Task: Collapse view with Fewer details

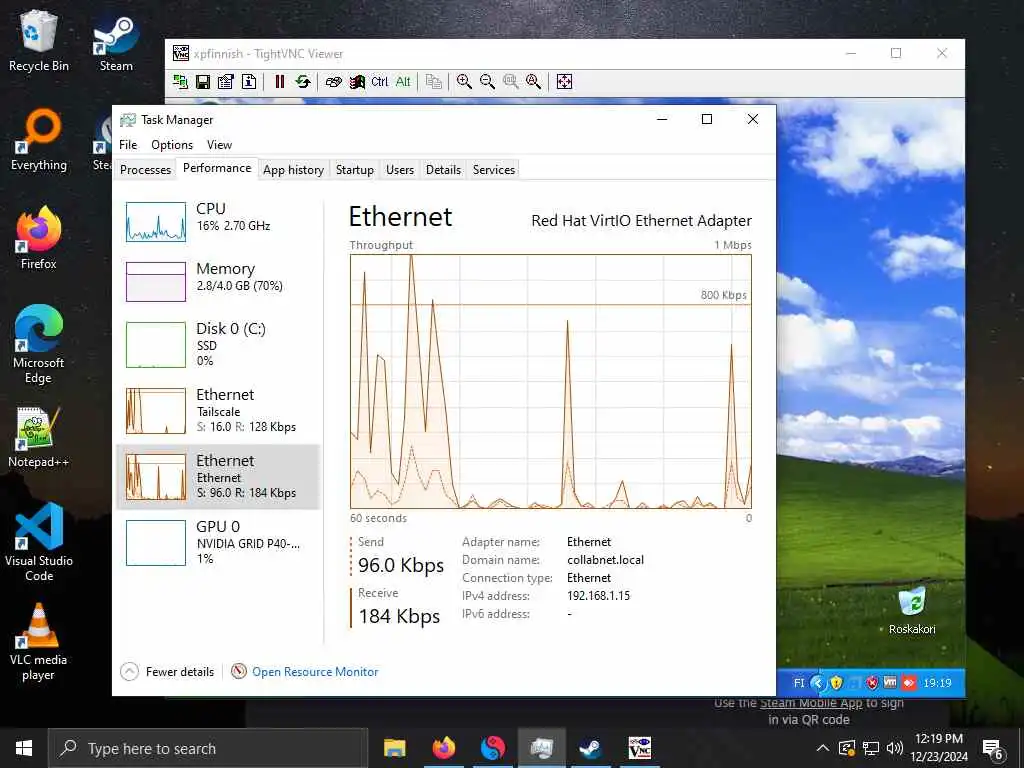Action: [x=168, y=671]
